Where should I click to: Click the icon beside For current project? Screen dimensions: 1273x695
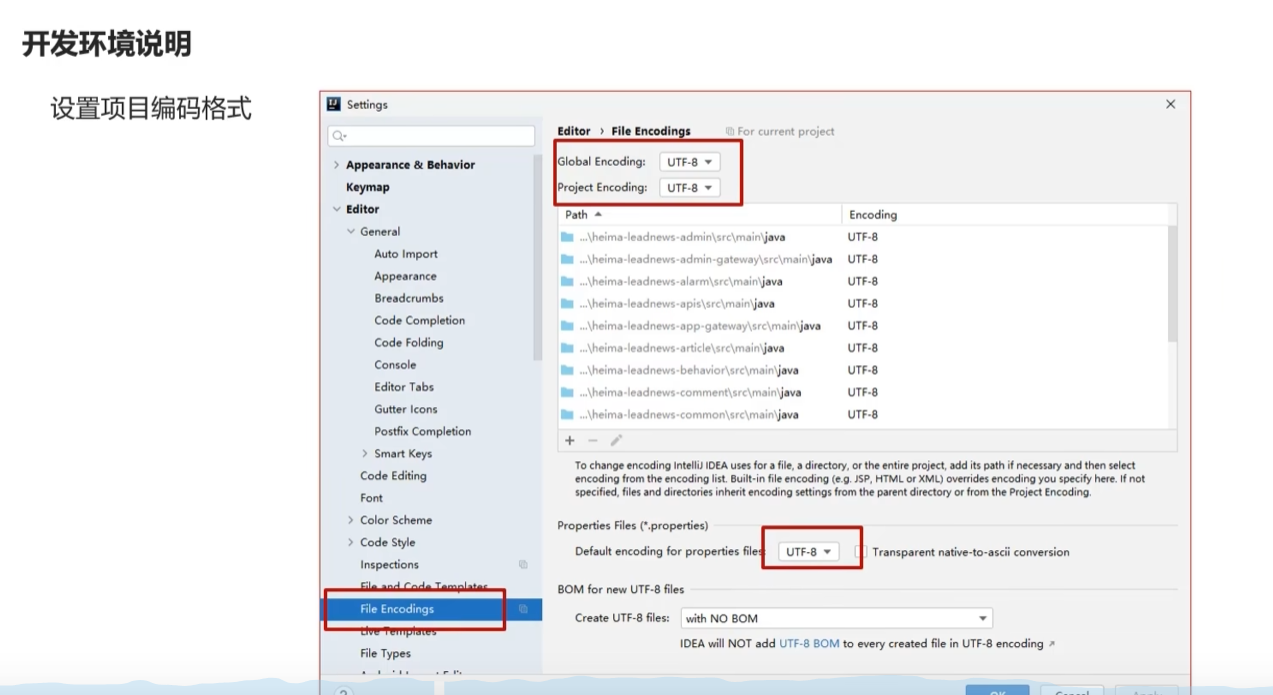click(730, 131)
